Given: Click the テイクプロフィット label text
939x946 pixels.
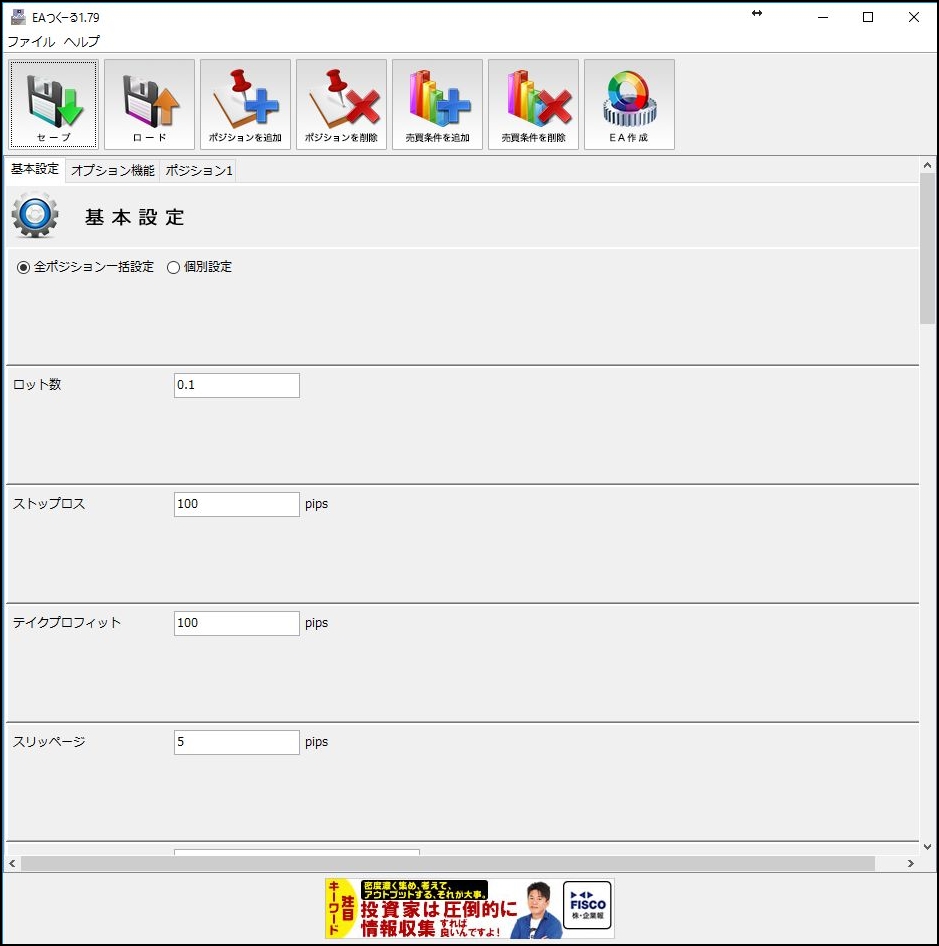Looking at the screenshot, I should coord(67,622).
